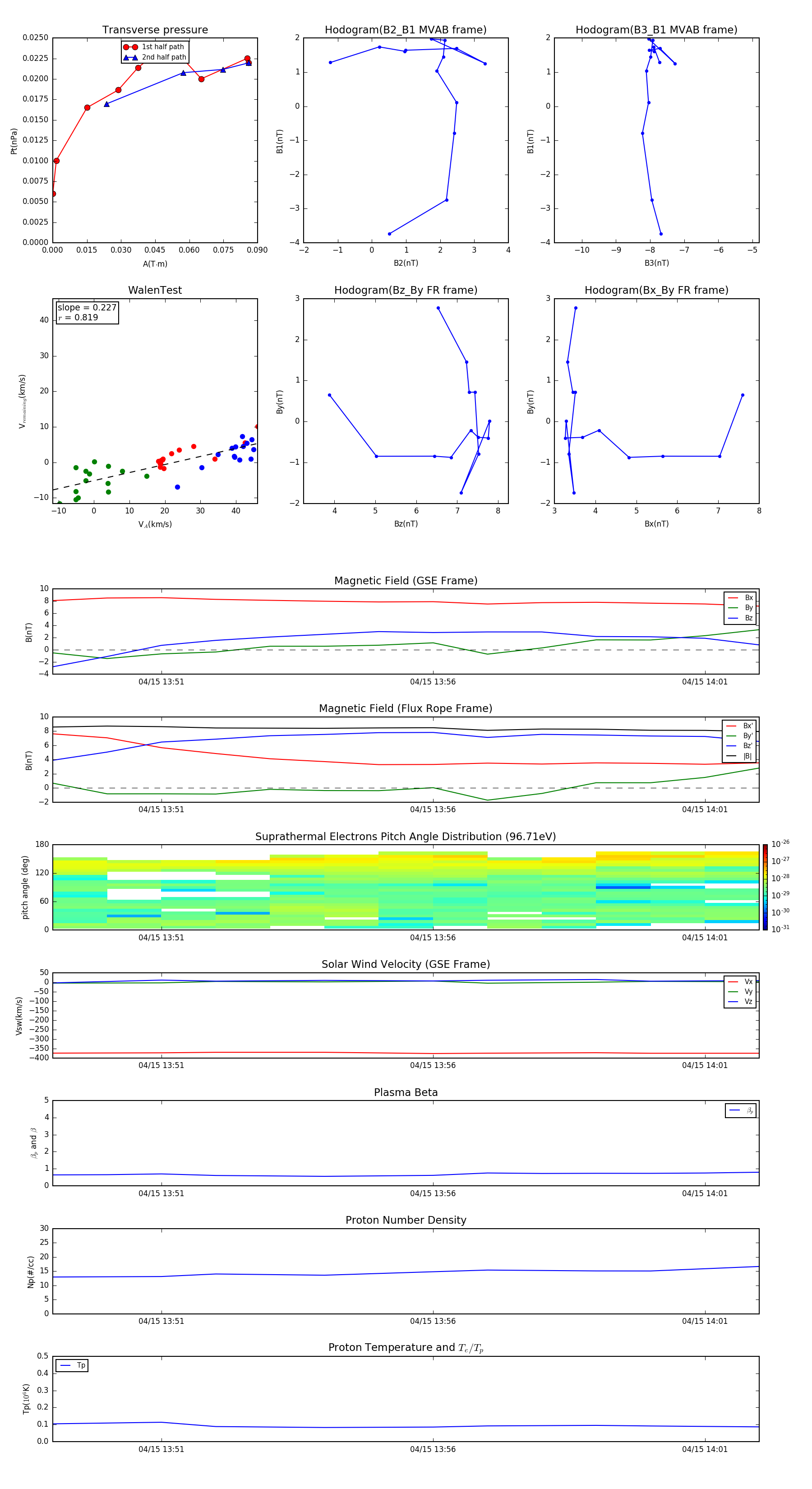Click the 'Hodogram(Bx_By FR frame)' title
Viewport: 812px width, 1489px height.
coord(656,290)
